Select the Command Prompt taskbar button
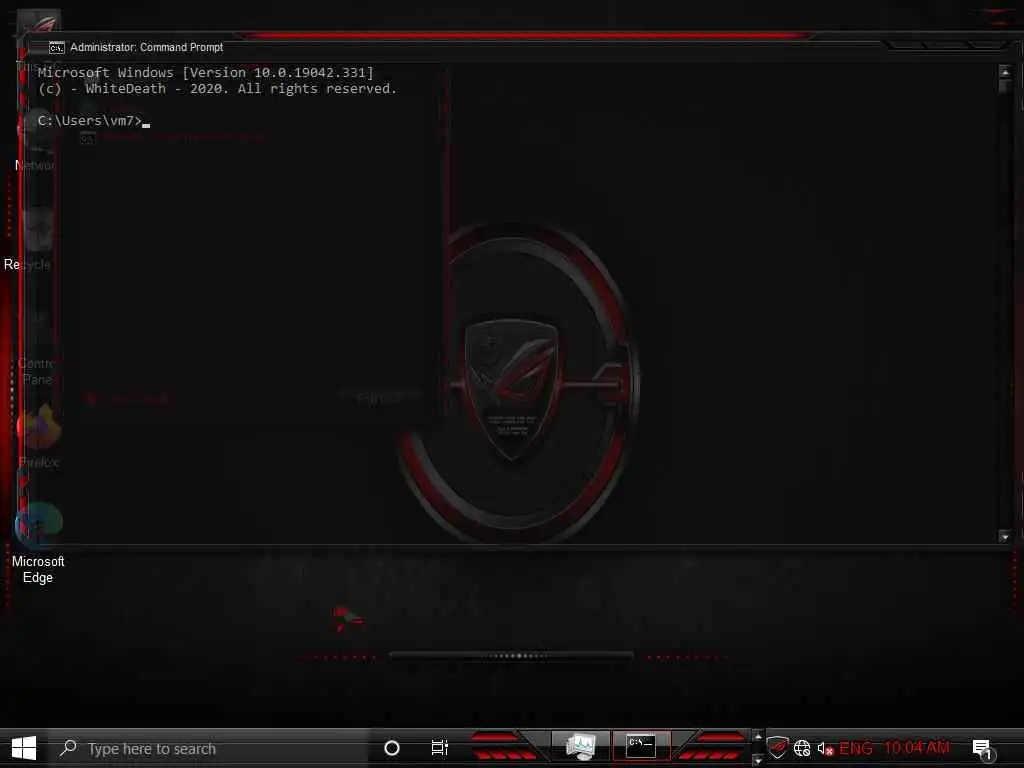The image size is (1024, 768). 641,746
